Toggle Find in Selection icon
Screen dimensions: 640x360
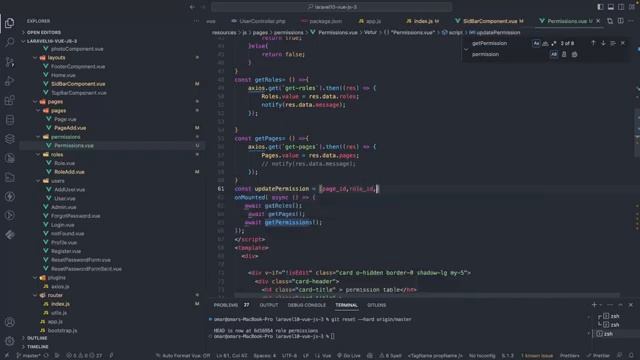(613, 43)
